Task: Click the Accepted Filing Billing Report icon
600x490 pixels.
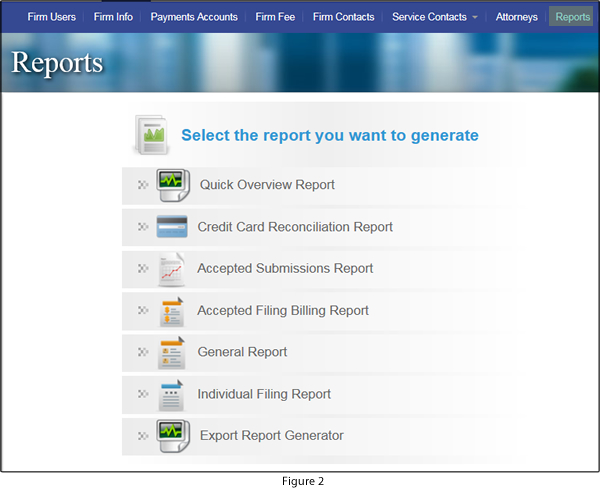Action: coord(172,311)
